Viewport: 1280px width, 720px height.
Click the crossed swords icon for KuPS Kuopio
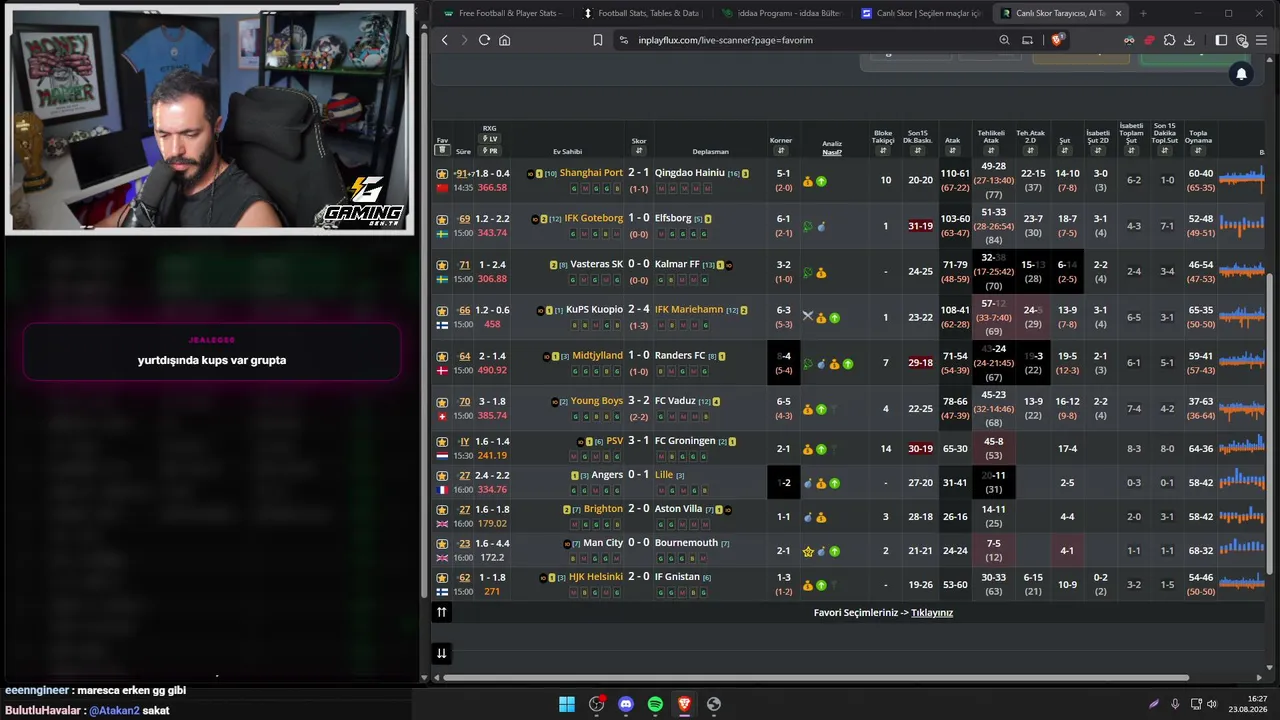pyautogui.click(x=808, y=315)
